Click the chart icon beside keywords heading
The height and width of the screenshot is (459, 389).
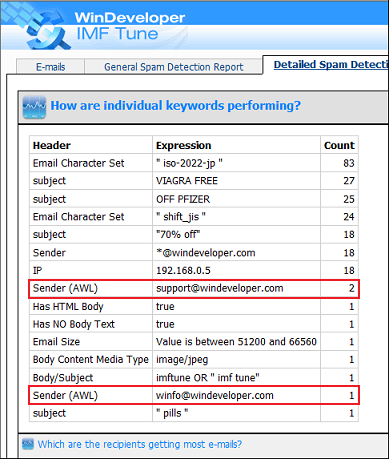click(x=34, y=107)
